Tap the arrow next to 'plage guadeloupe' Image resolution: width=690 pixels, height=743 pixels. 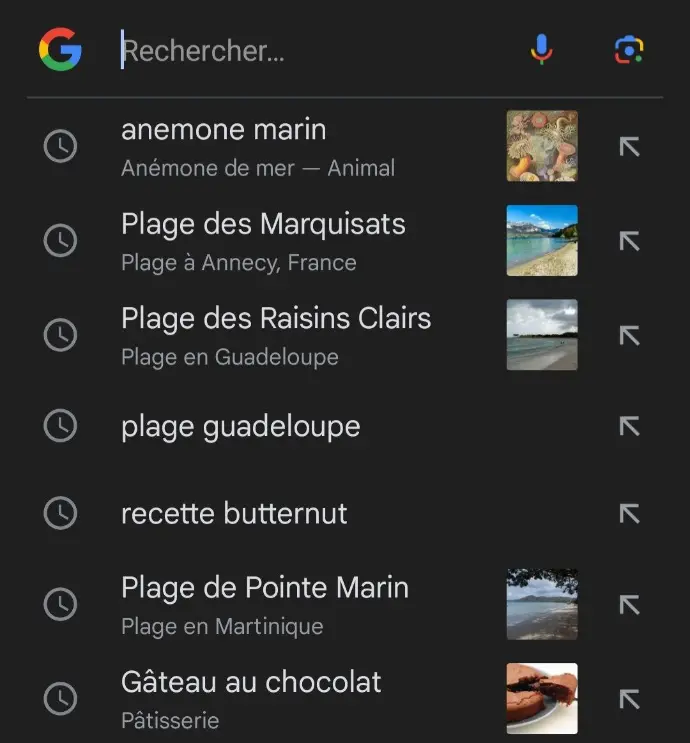[x=629, y=426]
